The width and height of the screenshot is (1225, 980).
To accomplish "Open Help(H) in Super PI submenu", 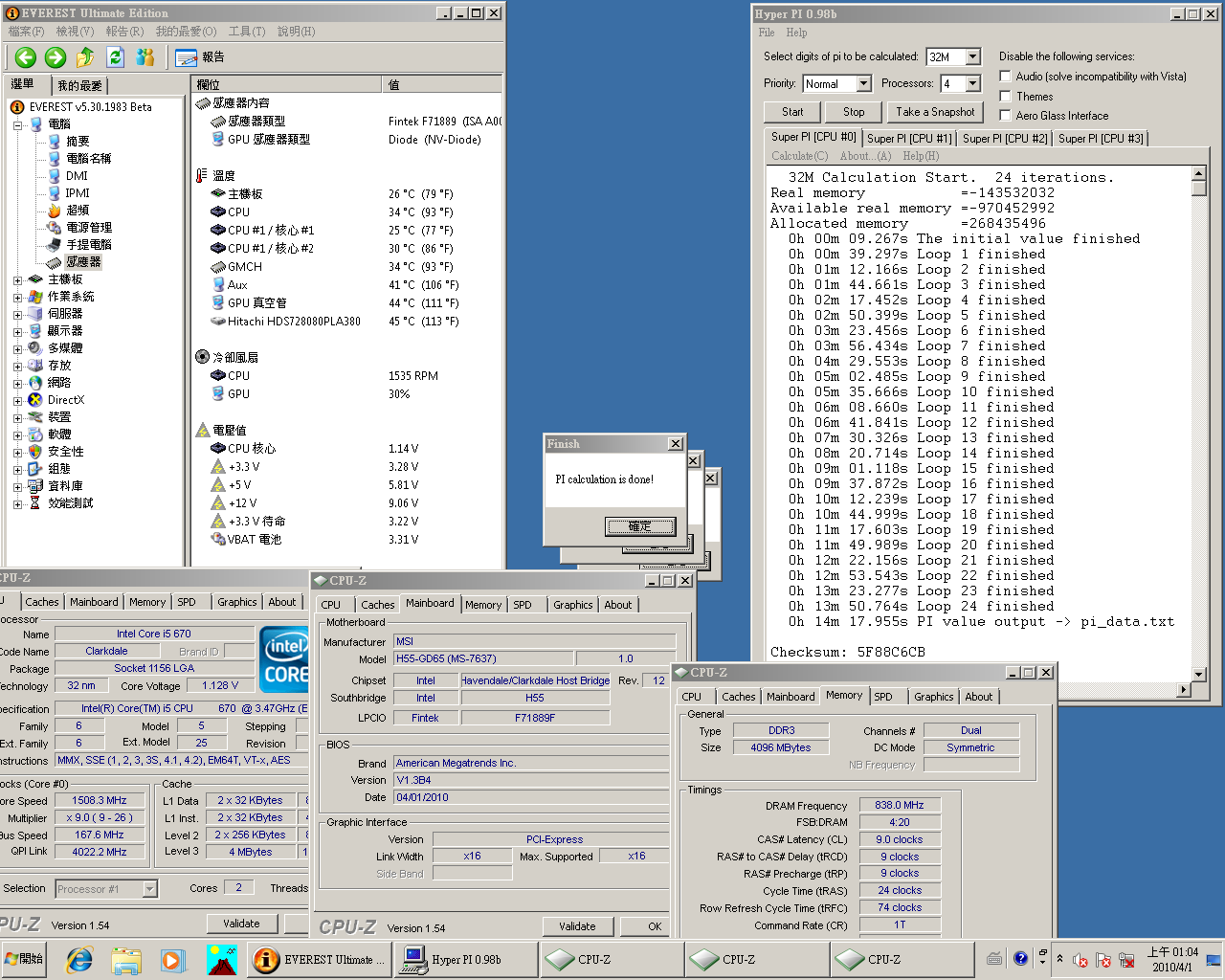I will point(921,156).
